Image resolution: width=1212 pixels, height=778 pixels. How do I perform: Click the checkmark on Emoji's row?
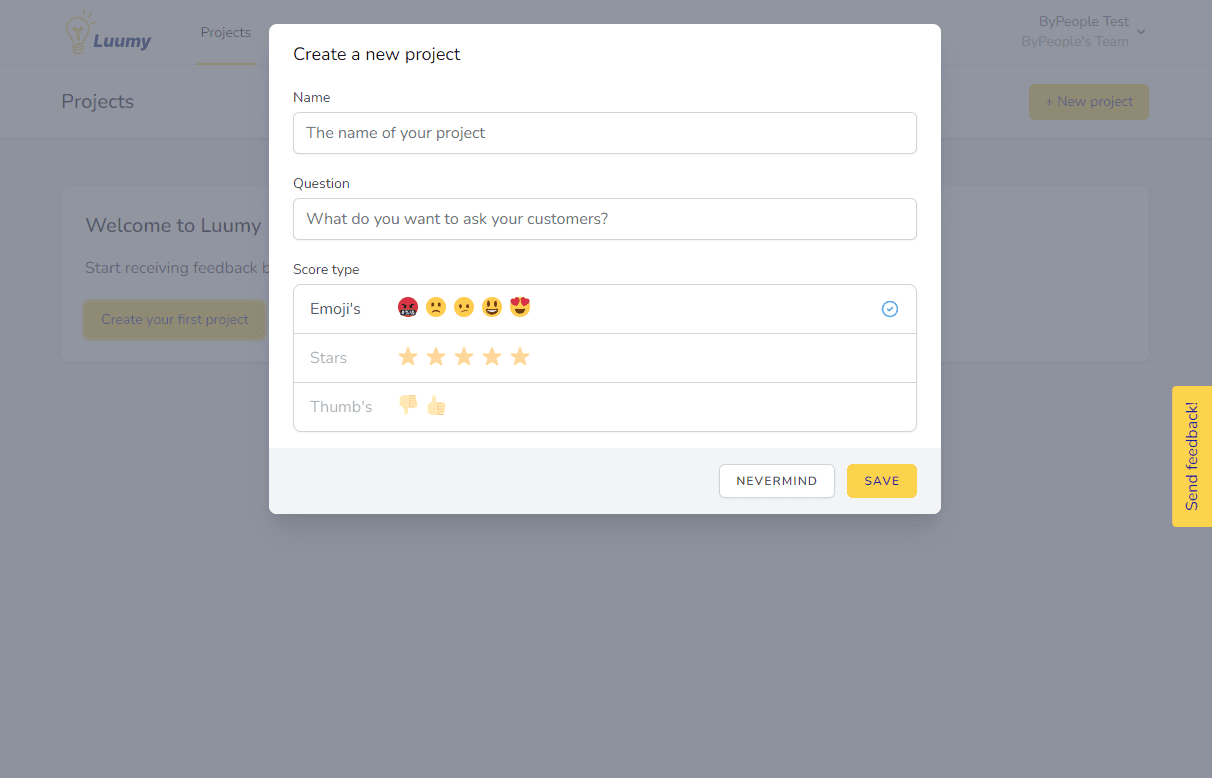[x=890, y=309]
